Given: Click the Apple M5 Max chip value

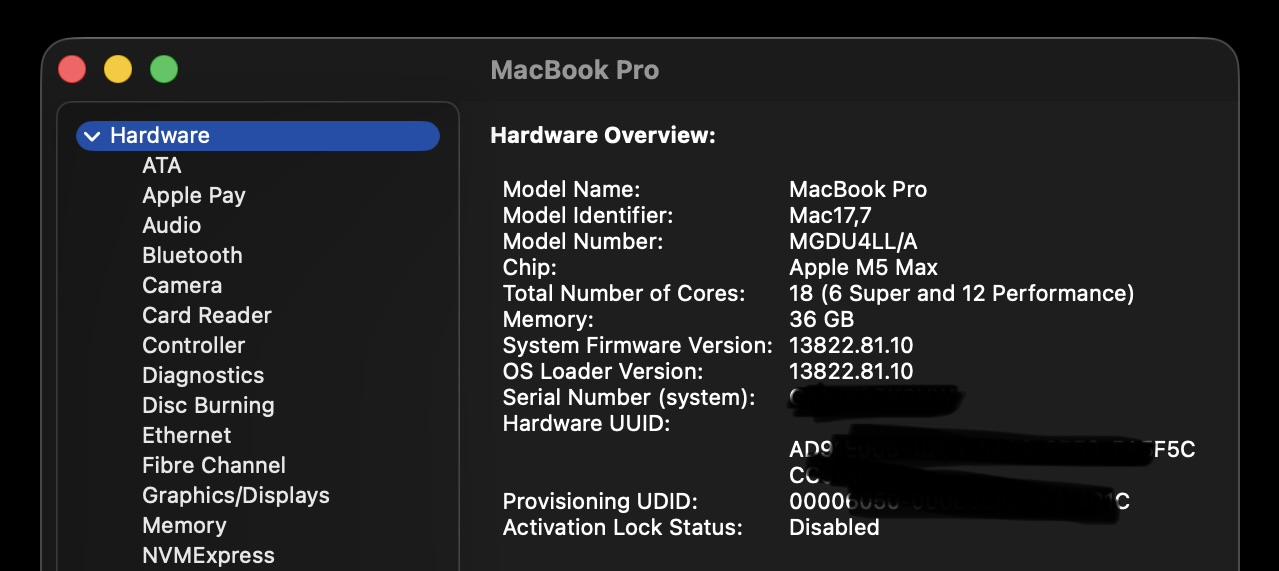Looking at the screenshot, I should point(864,267).
